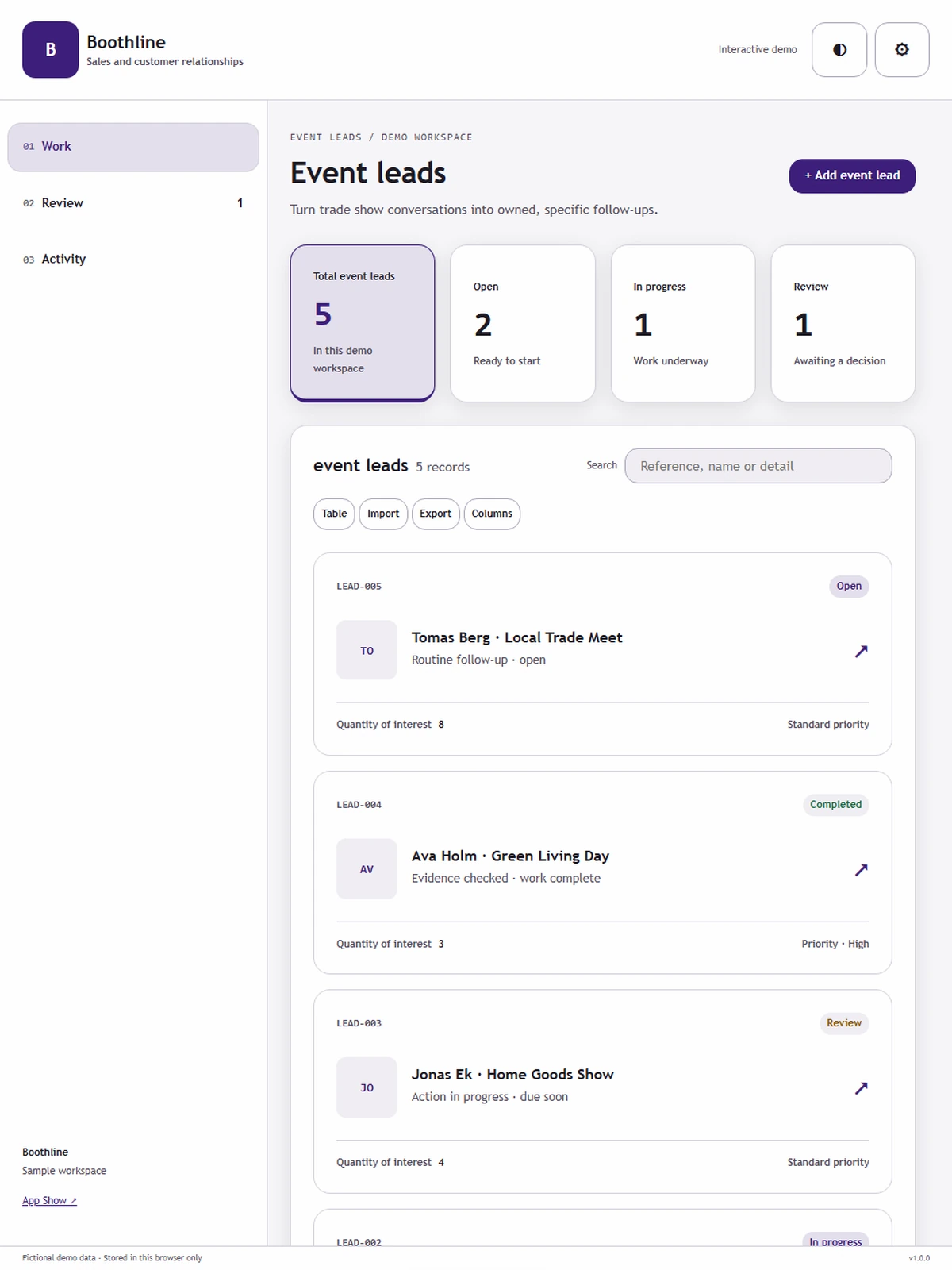Toggle the dark/light contrast theme button
Image resolution: width=952 pixels, height=1270 pixels.
click(839, 49)
